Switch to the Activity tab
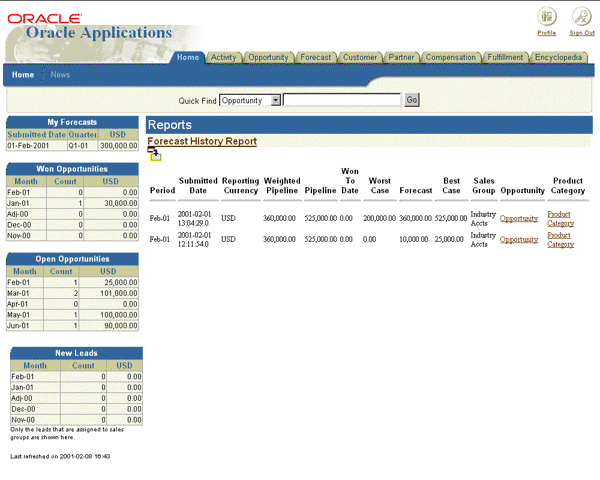Viewport: 600px width, 480px height. click(224, 58)
